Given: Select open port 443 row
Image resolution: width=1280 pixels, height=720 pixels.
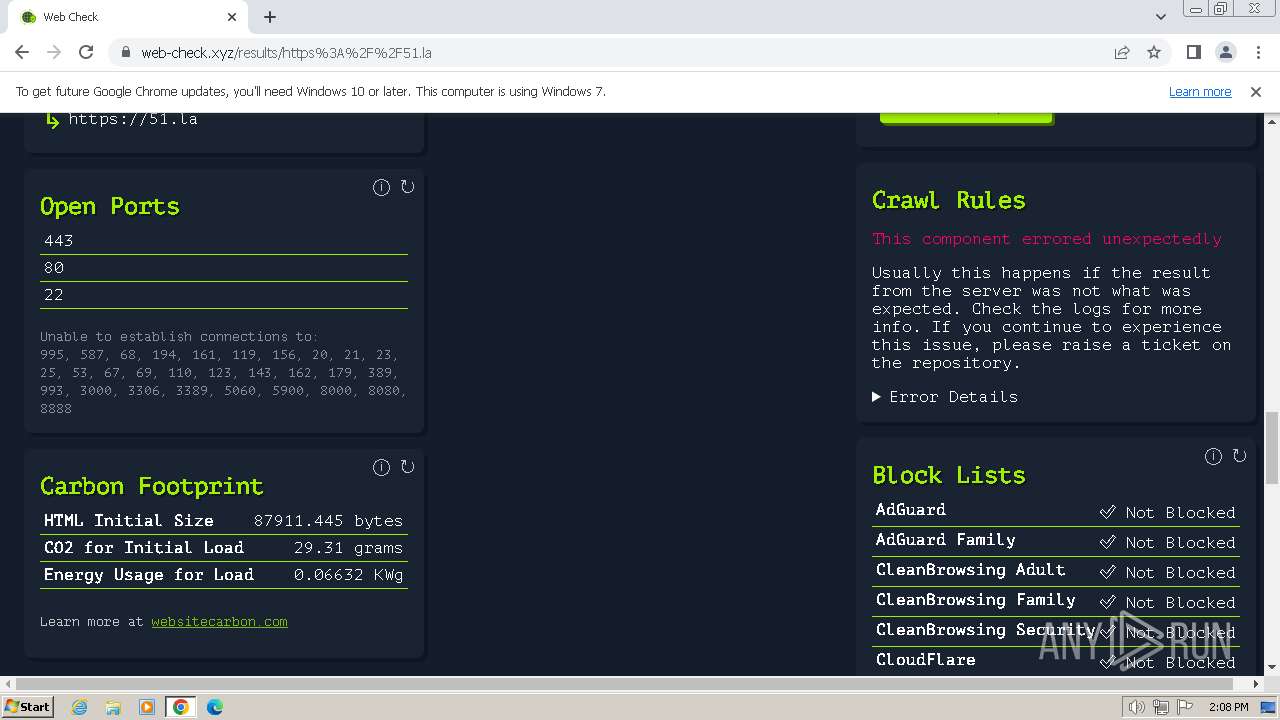Looking at the screenshot, I should point(224,241).
